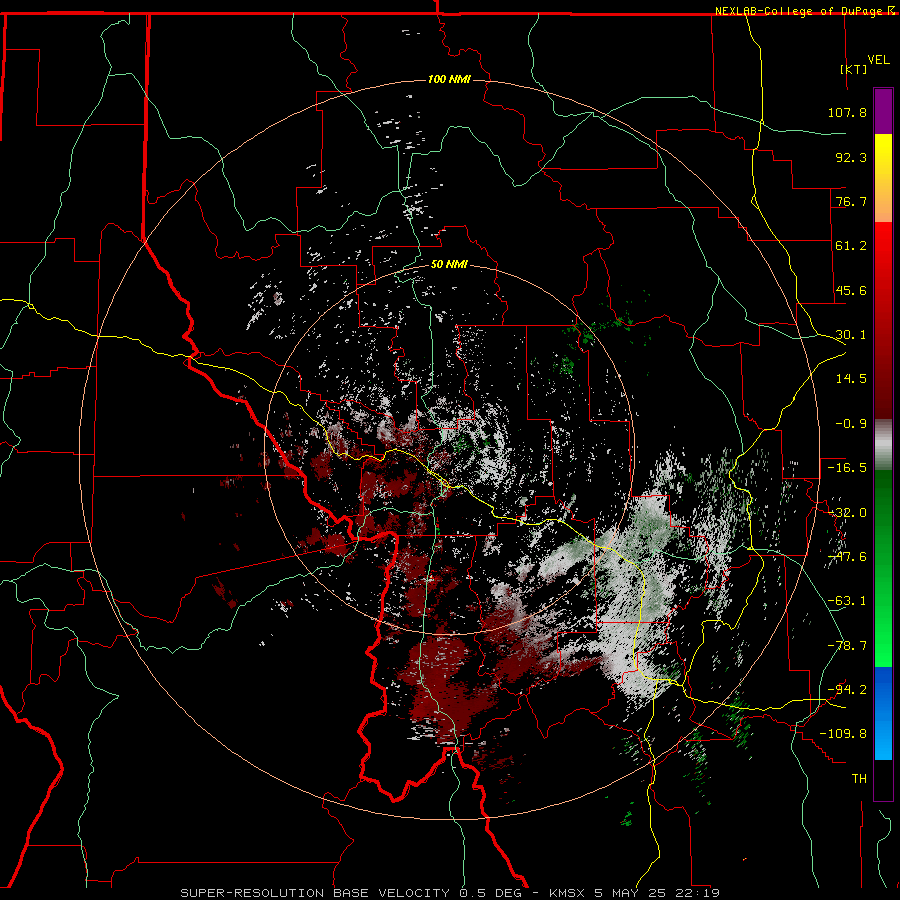The height and width of the screenshot is (900, 900).
Task: Pick the blue segment of the velocity color bar
Action: coord(883,713)
